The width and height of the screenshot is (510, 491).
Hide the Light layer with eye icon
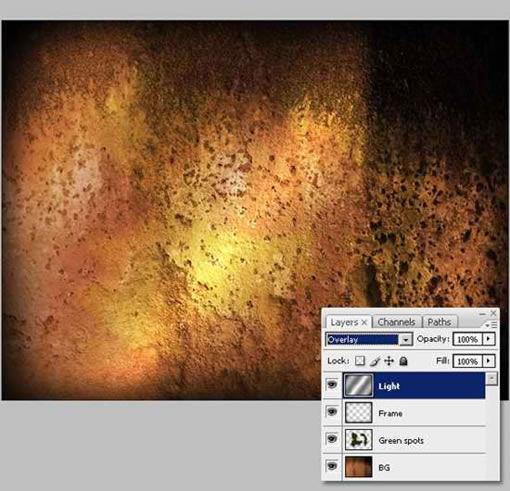coord(332,385)
